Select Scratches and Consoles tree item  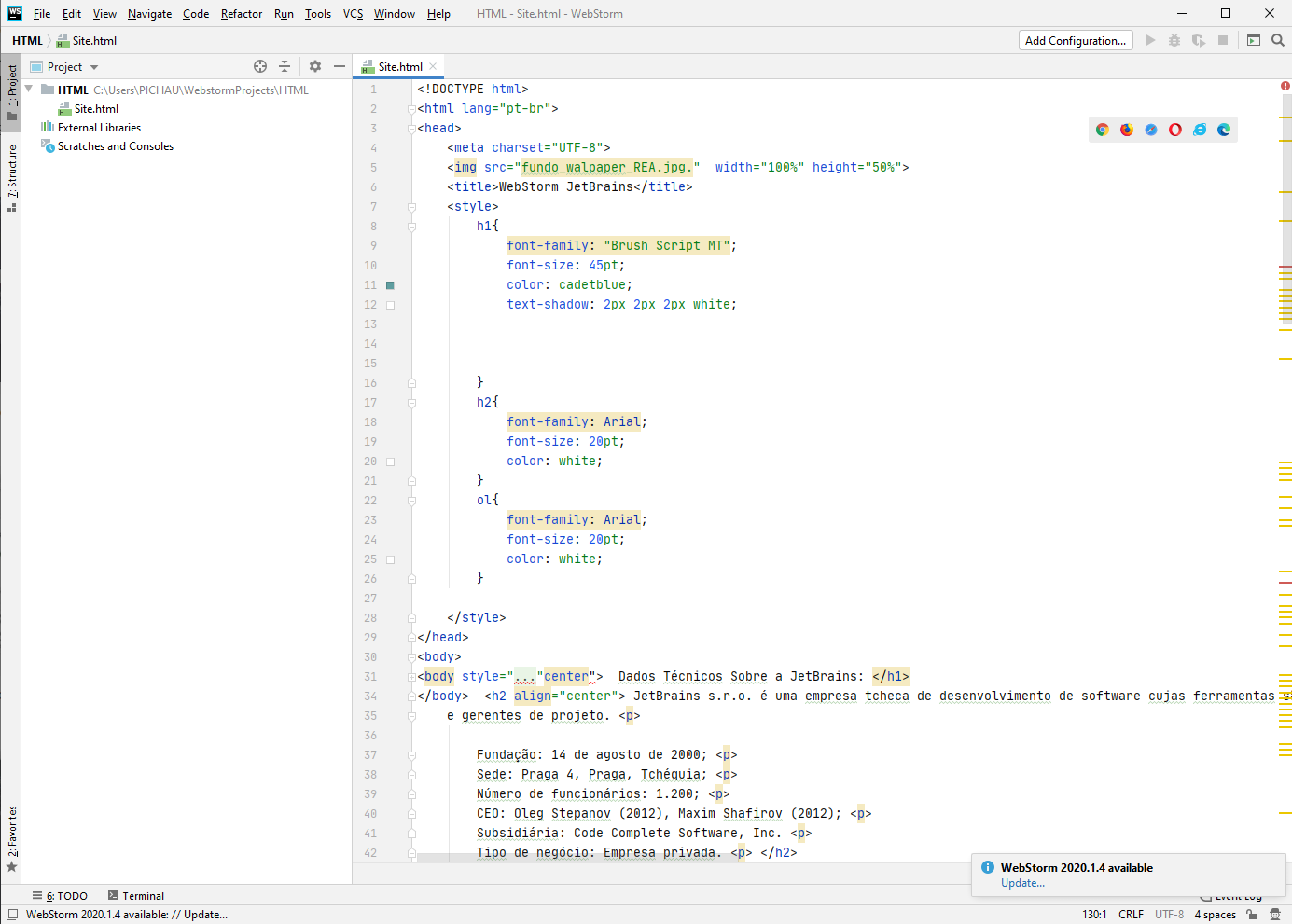pos(107,146)
